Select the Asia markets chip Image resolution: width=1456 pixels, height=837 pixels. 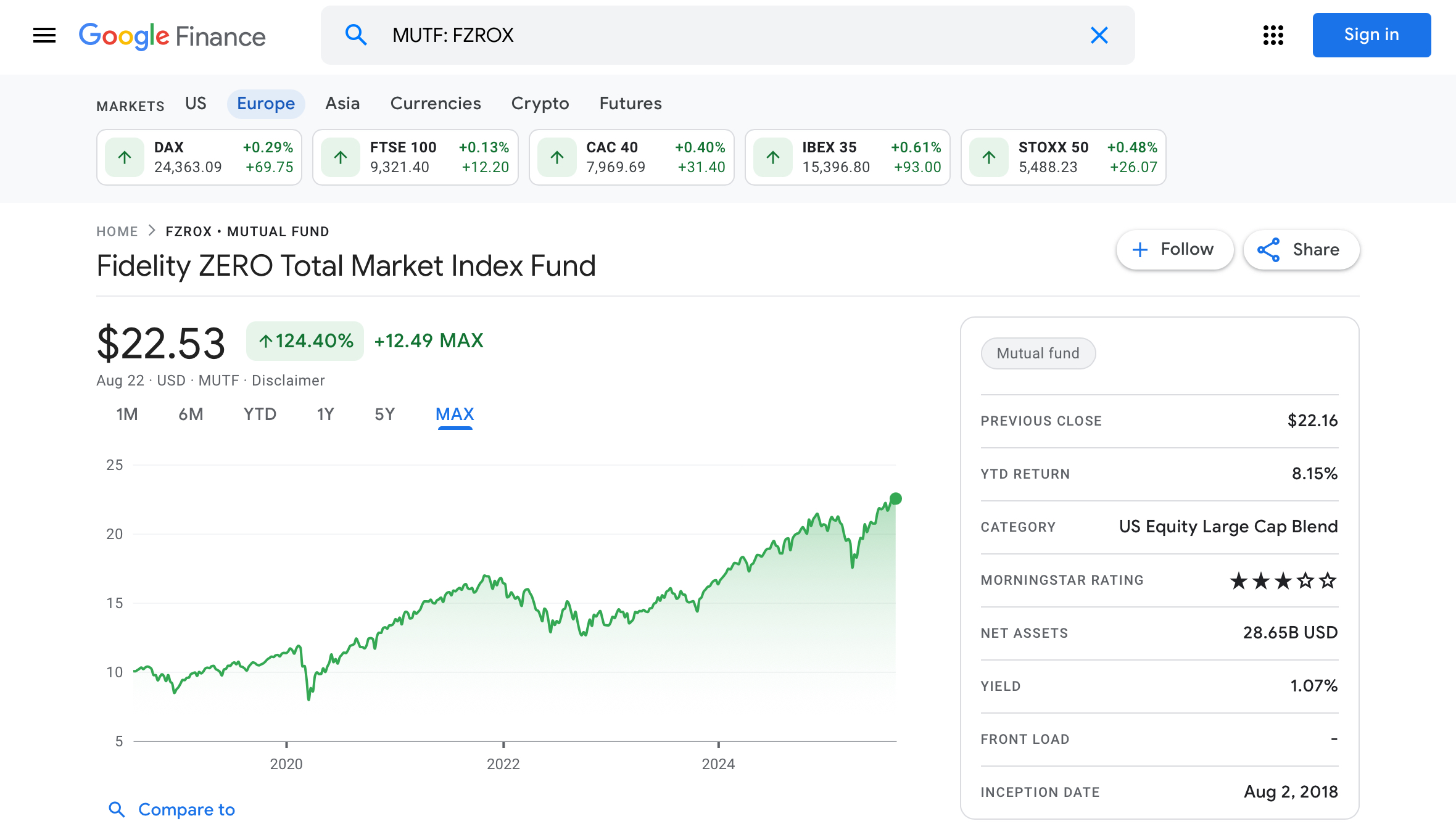(x=342, y=104)
